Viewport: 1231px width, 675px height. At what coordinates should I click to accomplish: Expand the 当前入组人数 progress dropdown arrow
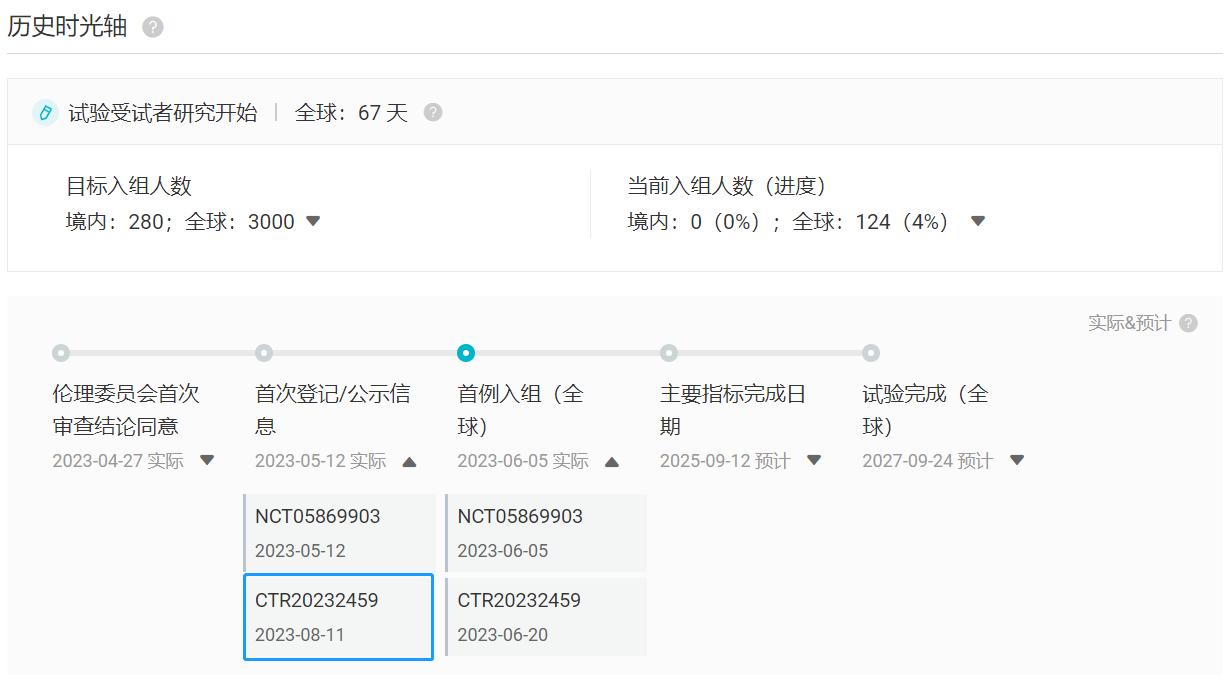tap(978, 221)
